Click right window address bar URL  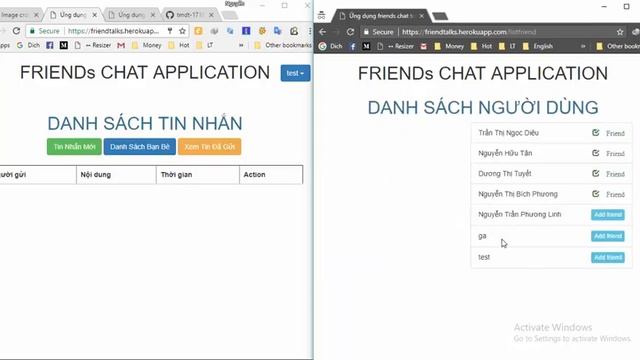(469, 32)
